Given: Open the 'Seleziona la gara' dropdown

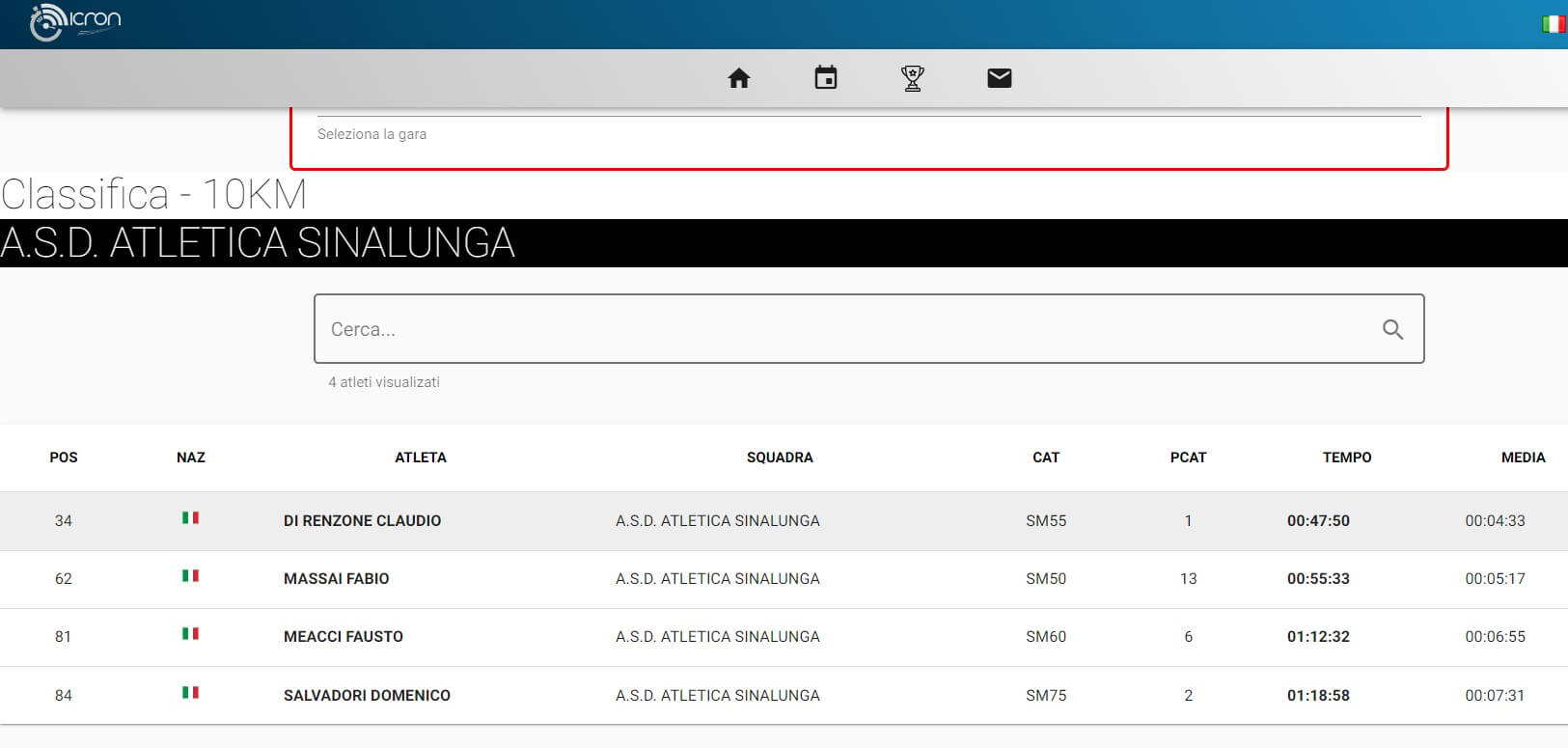Looking at the screenshot, I should point(868,134).
